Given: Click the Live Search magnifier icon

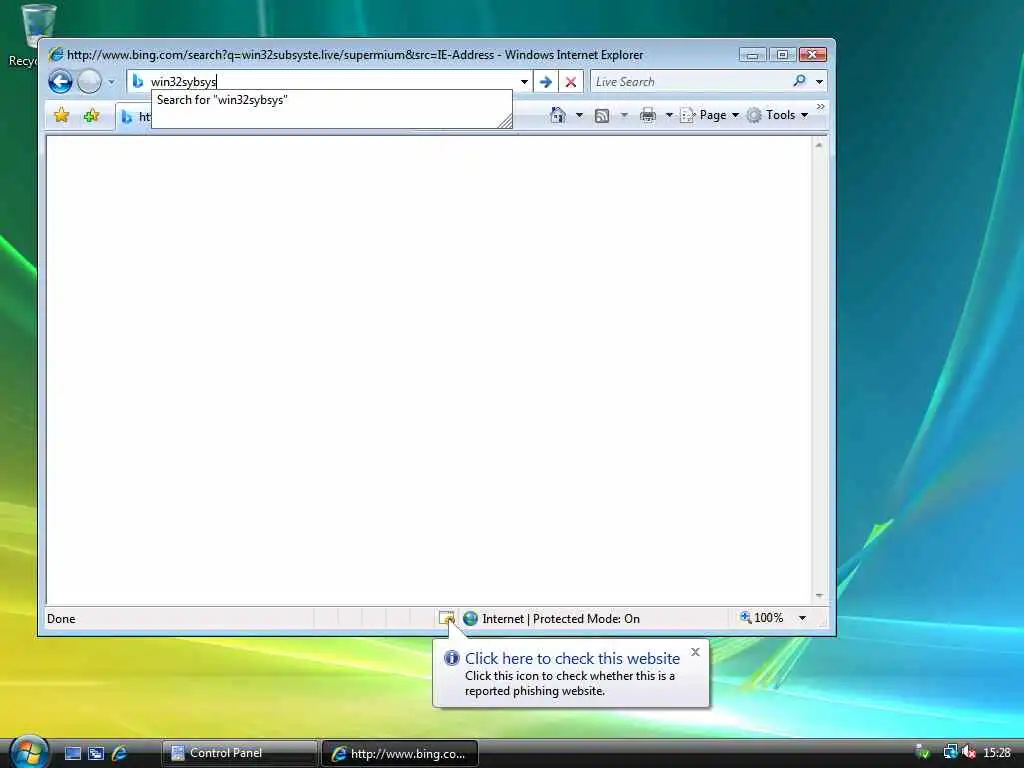Looking at the screenshot, I should coord(799,81).
